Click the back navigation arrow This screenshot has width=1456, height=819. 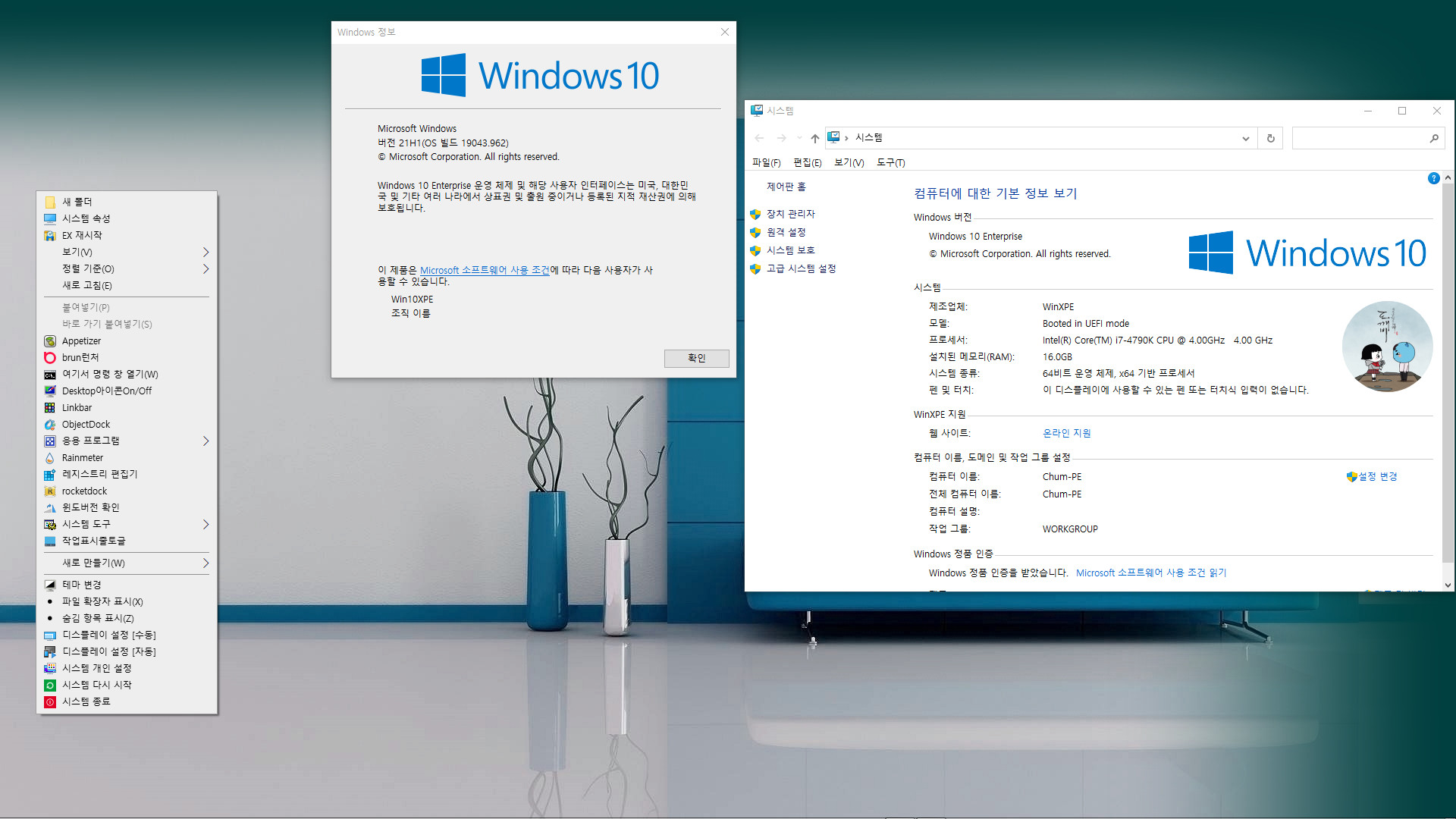[759, 138]
